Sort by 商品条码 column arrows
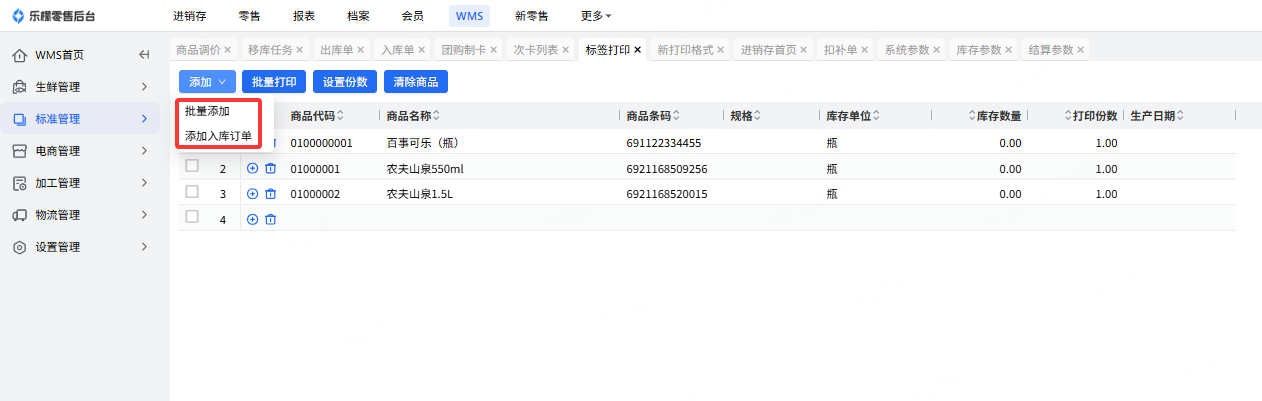1262x401 pixels. [x=675, y=116]
